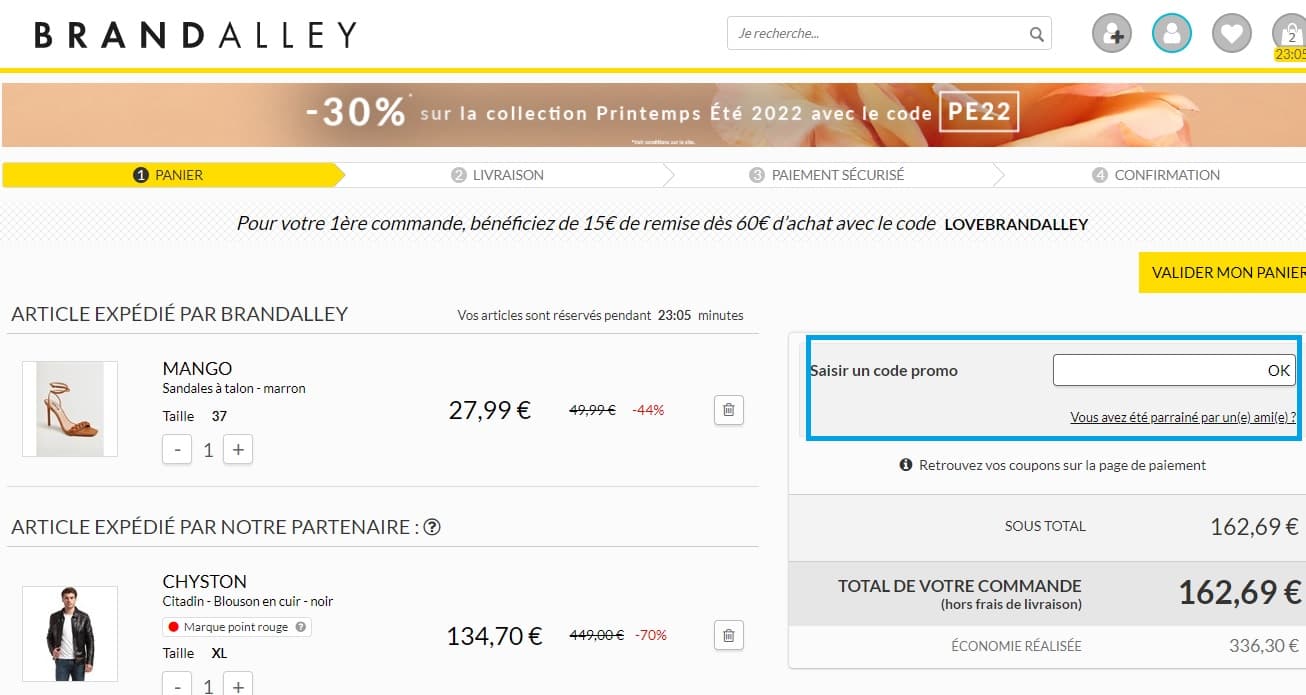Click VALIDER MON PANIER

(x=1228, y=272)
